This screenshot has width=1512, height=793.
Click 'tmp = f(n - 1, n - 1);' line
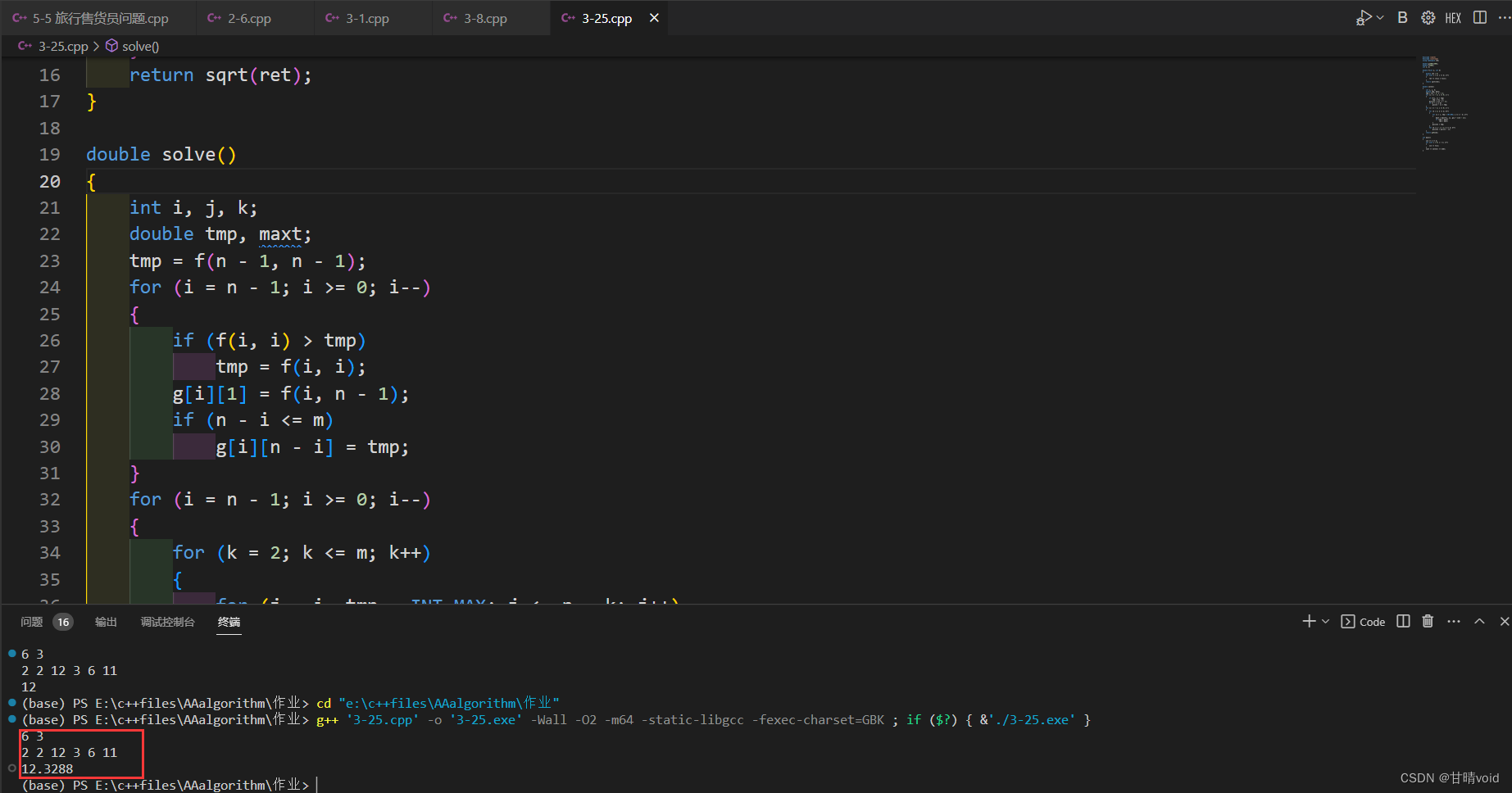tap(247, 261)
